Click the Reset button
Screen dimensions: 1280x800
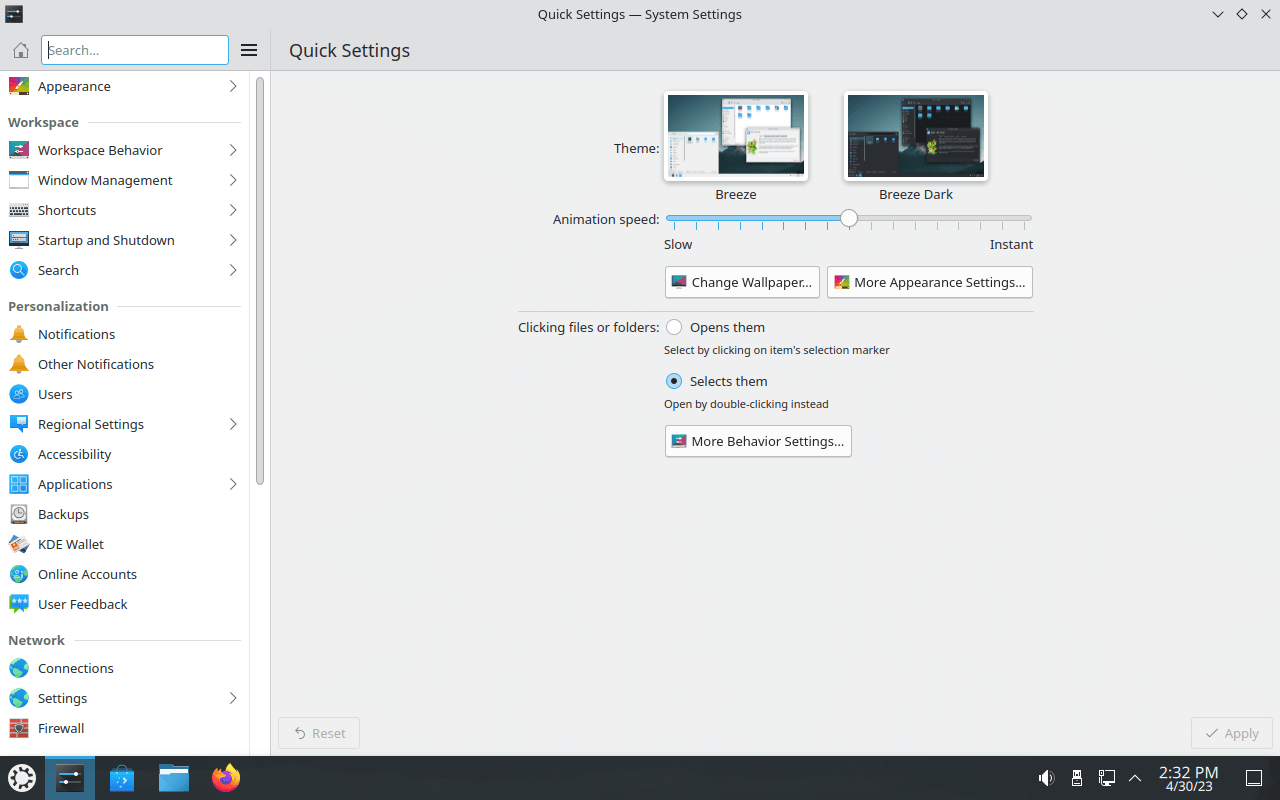point(319,733)
